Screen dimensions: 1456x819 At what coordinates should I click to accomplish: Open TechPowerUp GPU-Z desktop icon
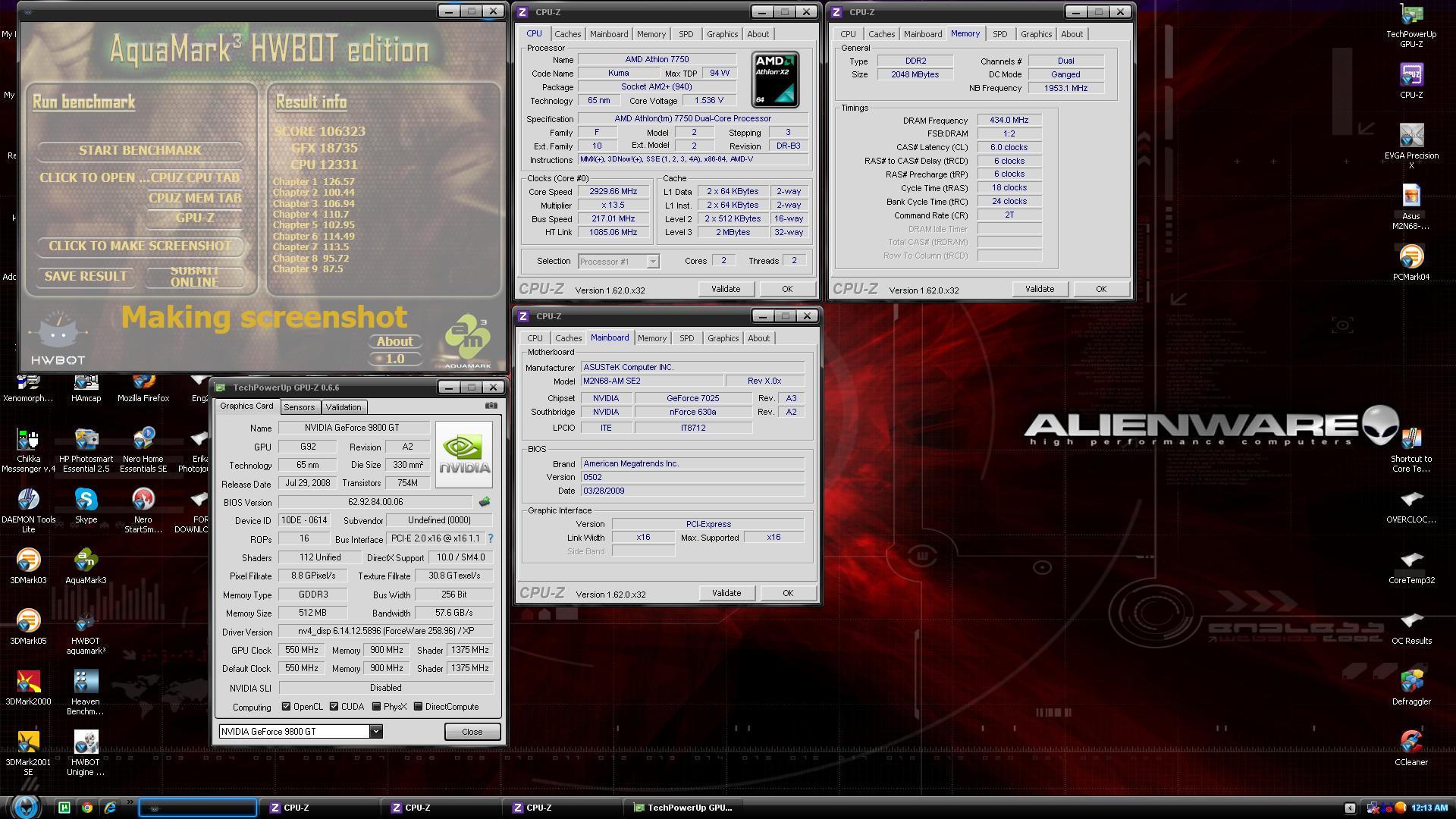pyautogui.click(x=1410, y=25)
